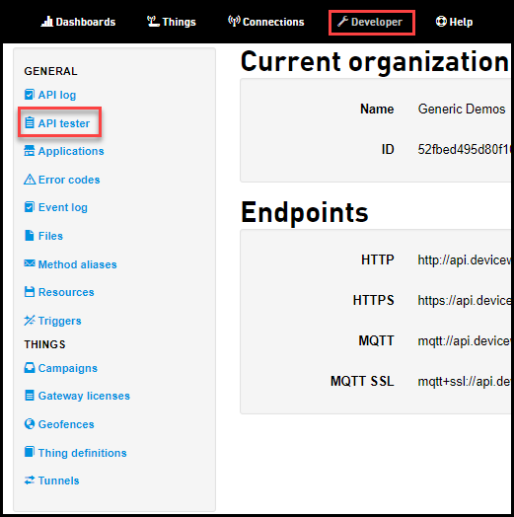Click the Tunnels arrows icon

pos(29,480)
